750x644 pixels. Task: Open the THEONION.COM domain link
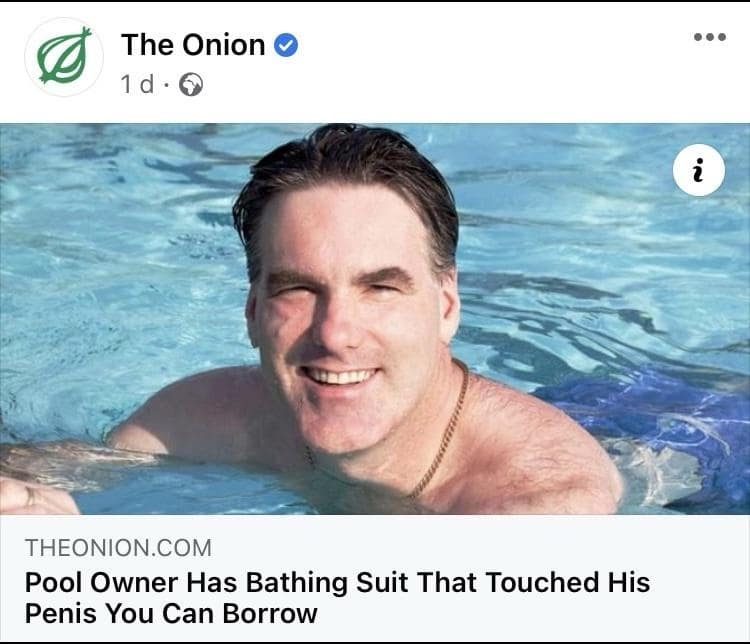(118, 548)
